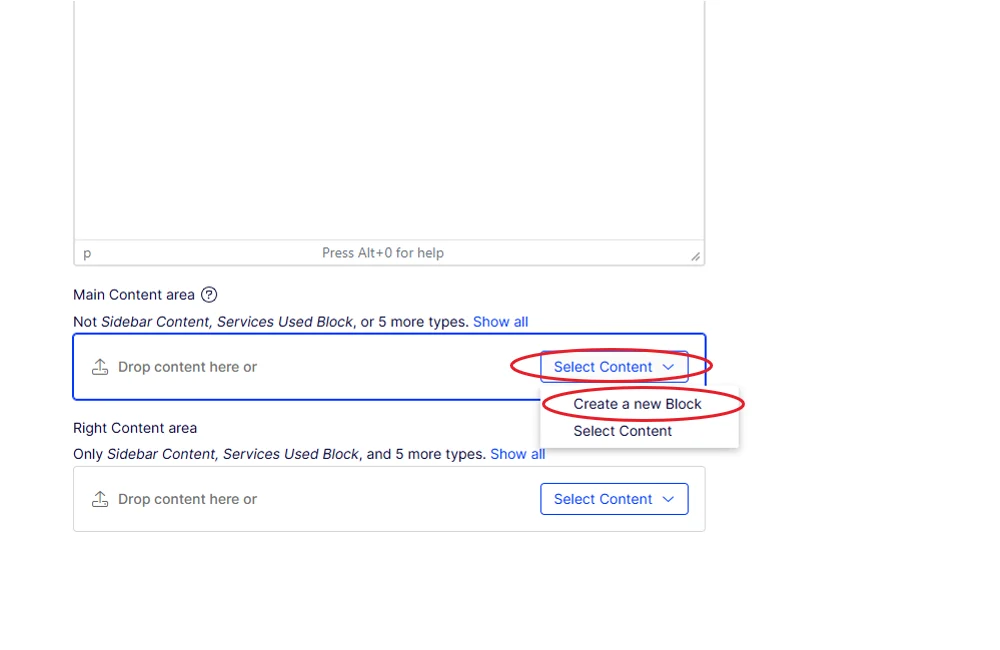Screen dimensions: 1000x650
Task: Click the help icon beside Main Content area
Action: pos(209,295)
